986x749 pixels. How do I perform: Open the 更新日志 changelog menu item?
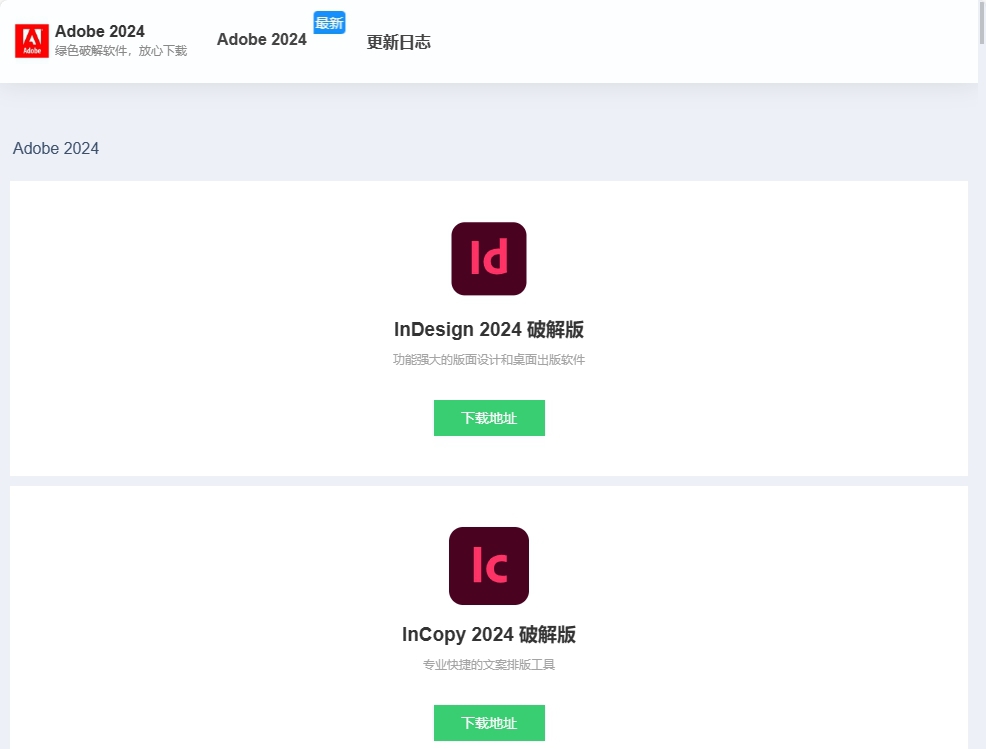point(399,42)
